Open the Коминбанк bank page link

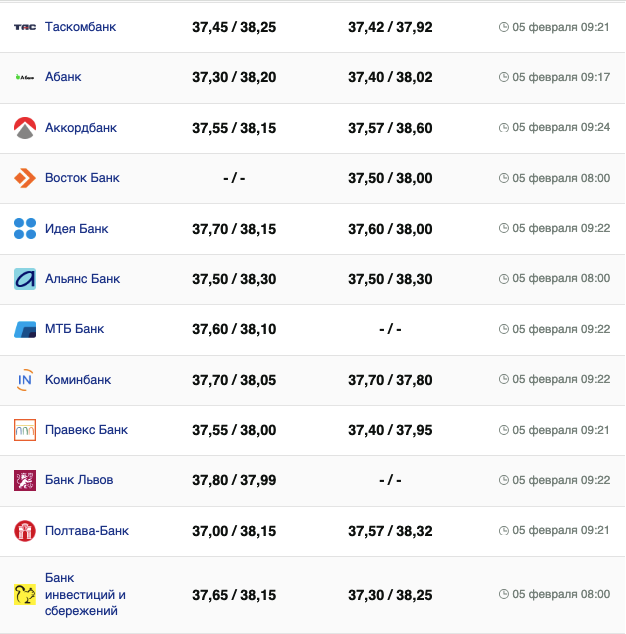coord(78,380)
